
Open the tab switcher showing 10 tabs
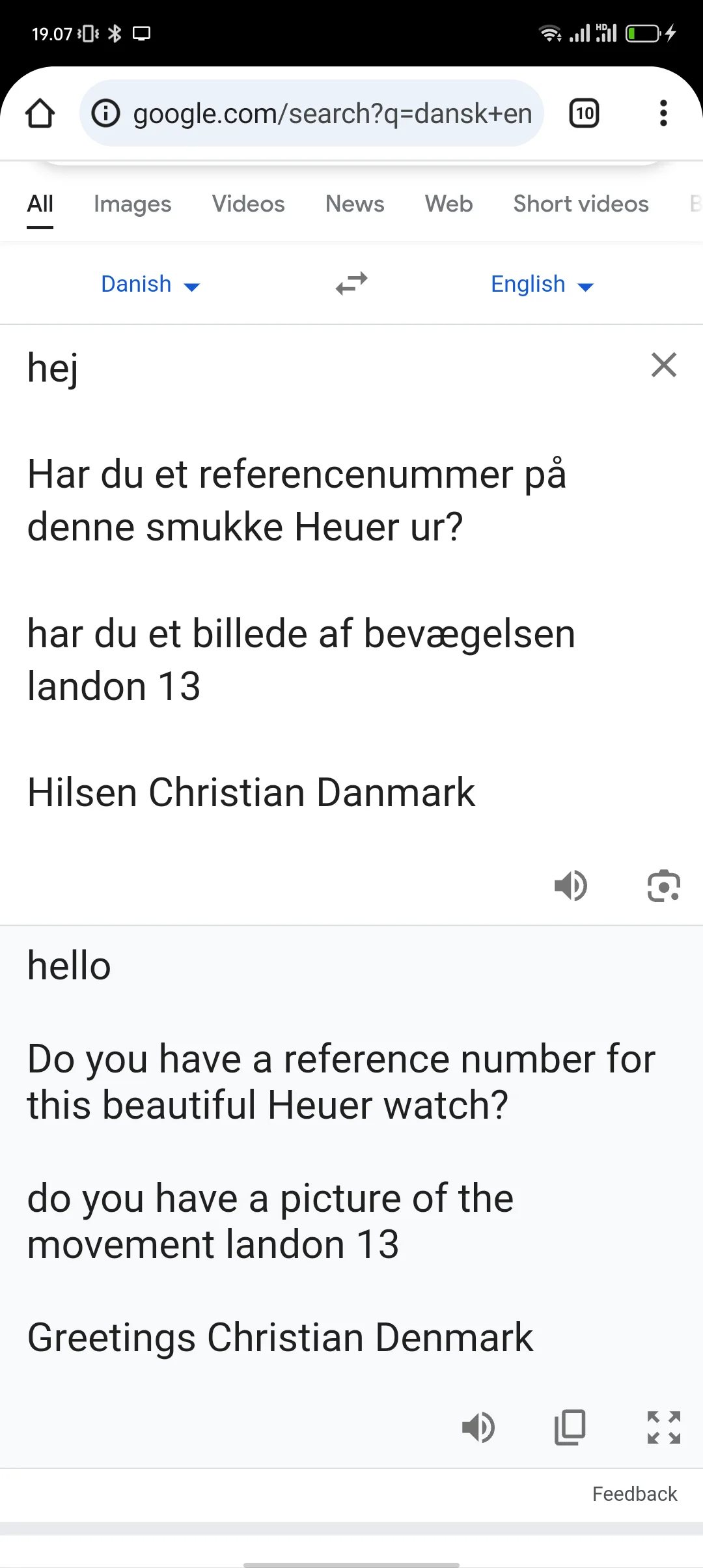click(x=584, y=113)
